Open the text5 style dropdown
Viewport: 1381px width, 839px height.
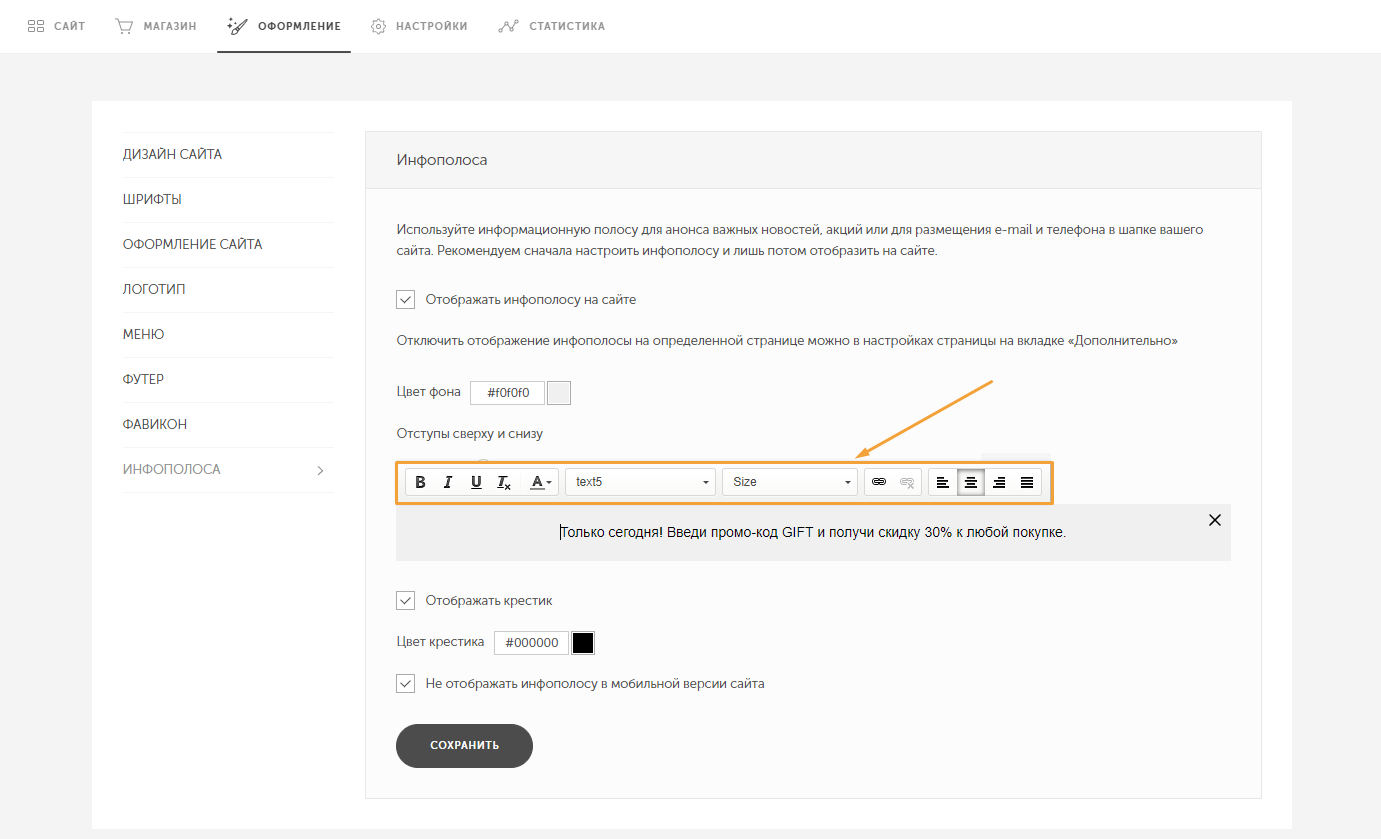tap(640, 482)
